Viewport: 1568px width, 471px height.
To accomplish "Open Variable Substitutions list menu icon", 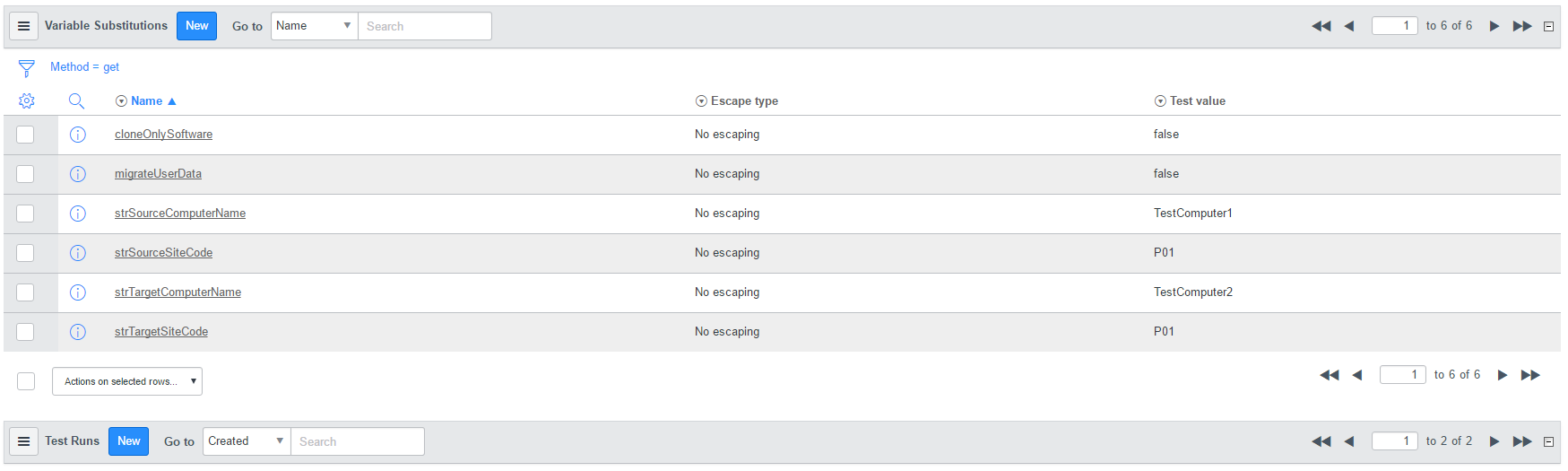I will click(24, 26).
